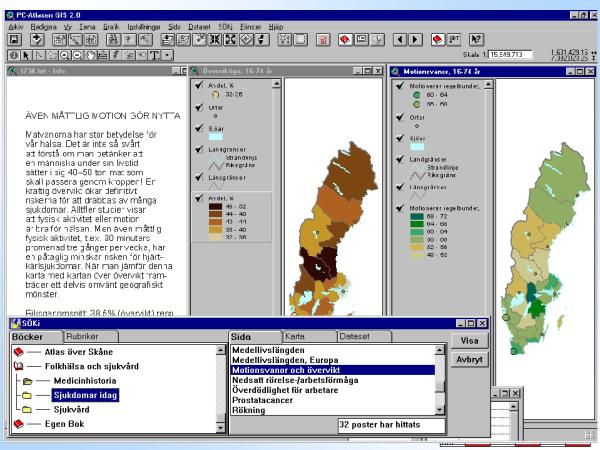
Task: Open the Atlas över Skåne red book
Action: (18, 351)
